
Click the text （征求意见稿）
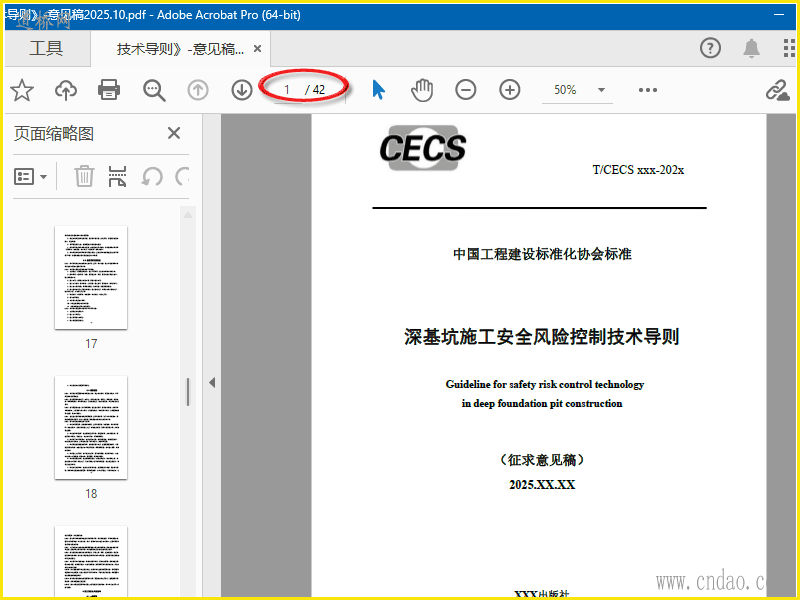(542, 460)
